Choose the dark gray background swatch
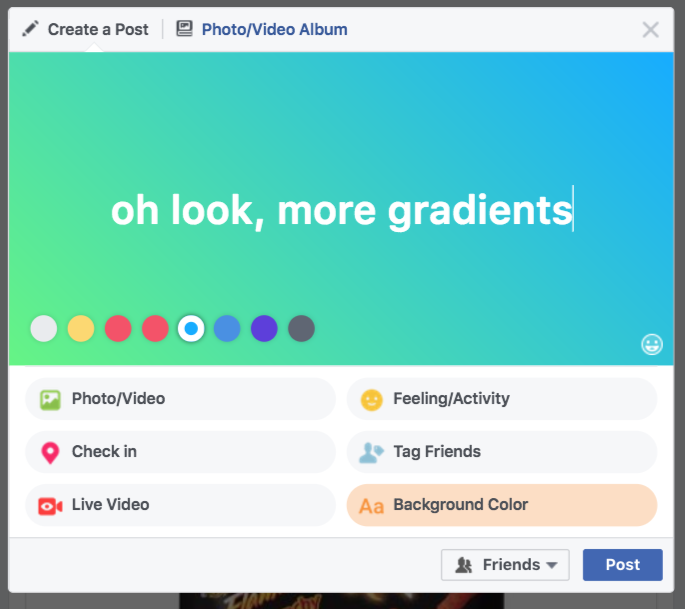 [x=301, y=328]
